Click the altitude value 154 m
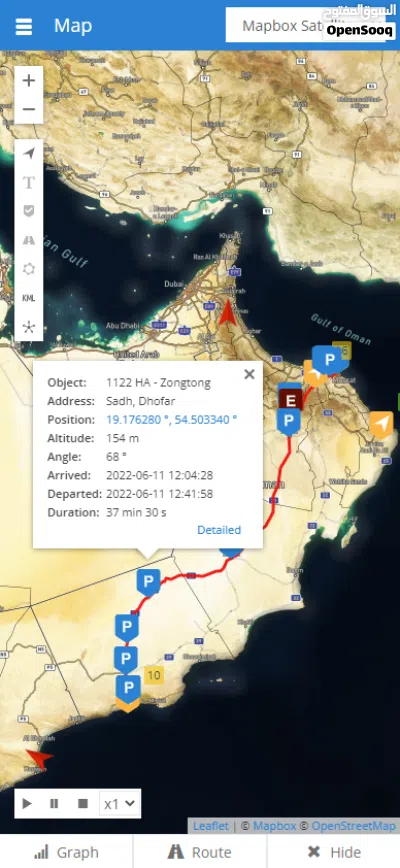This screenshot has height=868, width=400. [122, 438]
